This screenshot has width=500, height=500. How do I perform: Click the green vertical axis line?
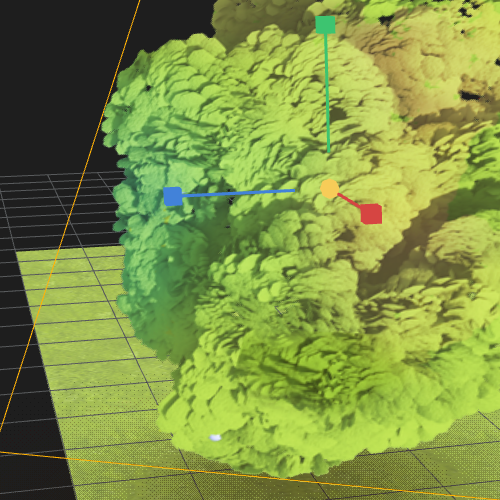(x=327, y=93)
